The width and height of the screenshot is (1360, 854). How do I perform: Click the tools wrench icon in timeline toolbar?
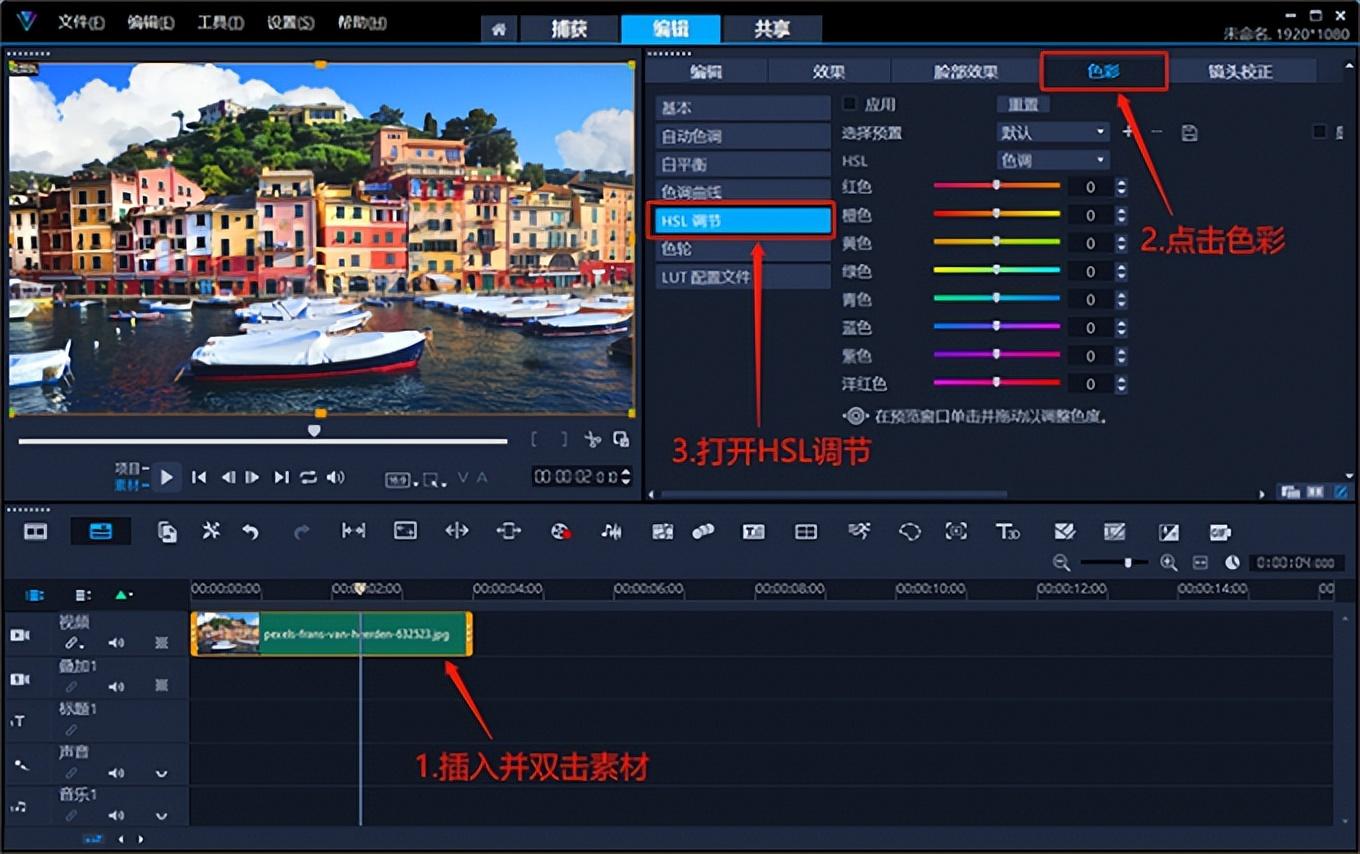pos(211,531)
